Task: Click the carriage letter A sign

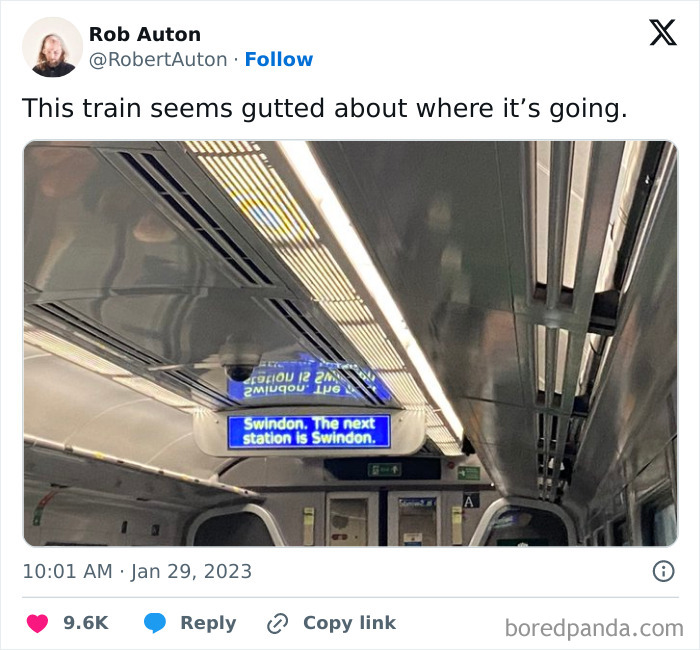Action: (x=470, y=501)
